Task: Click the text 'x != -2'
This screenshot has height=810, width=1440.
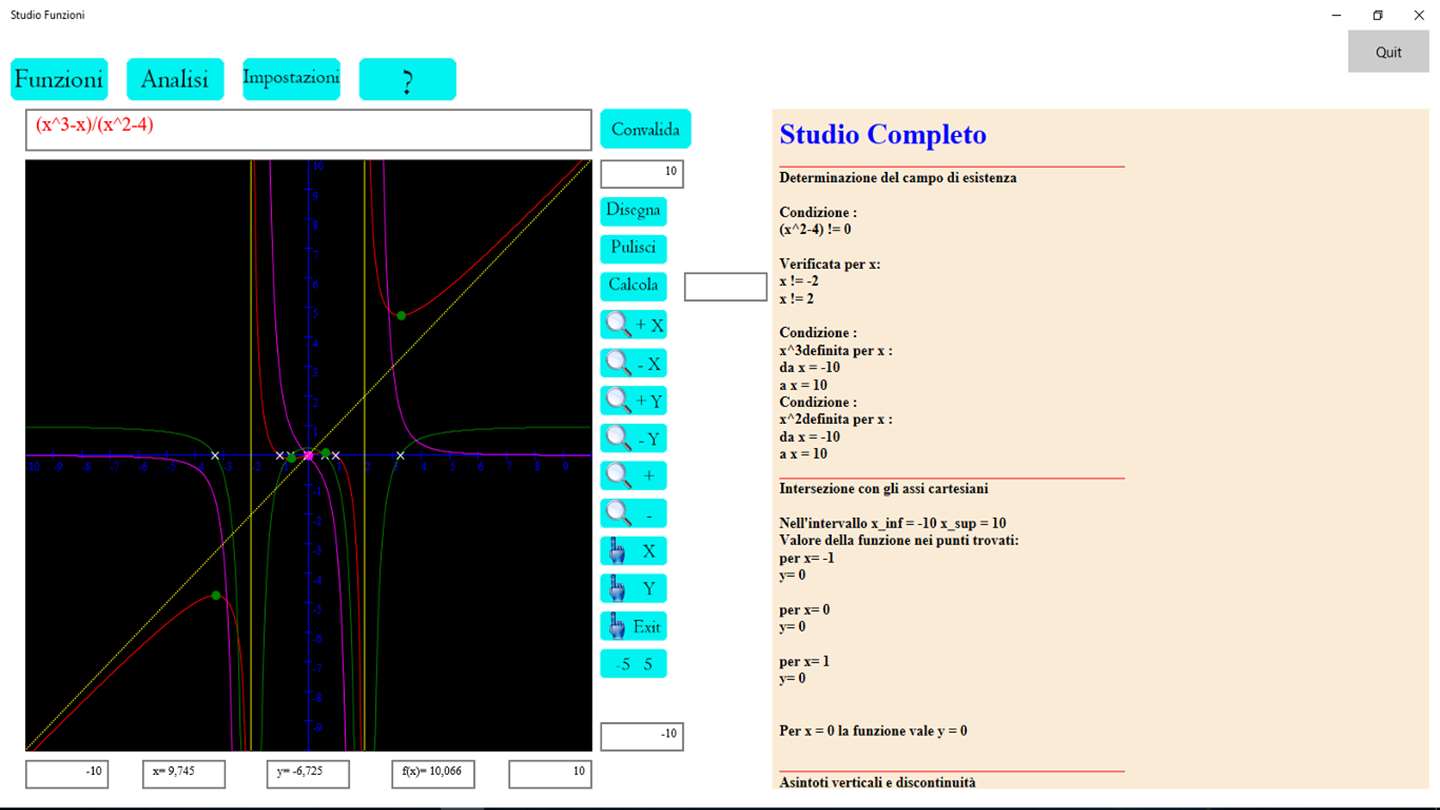Action: [799, 281]
